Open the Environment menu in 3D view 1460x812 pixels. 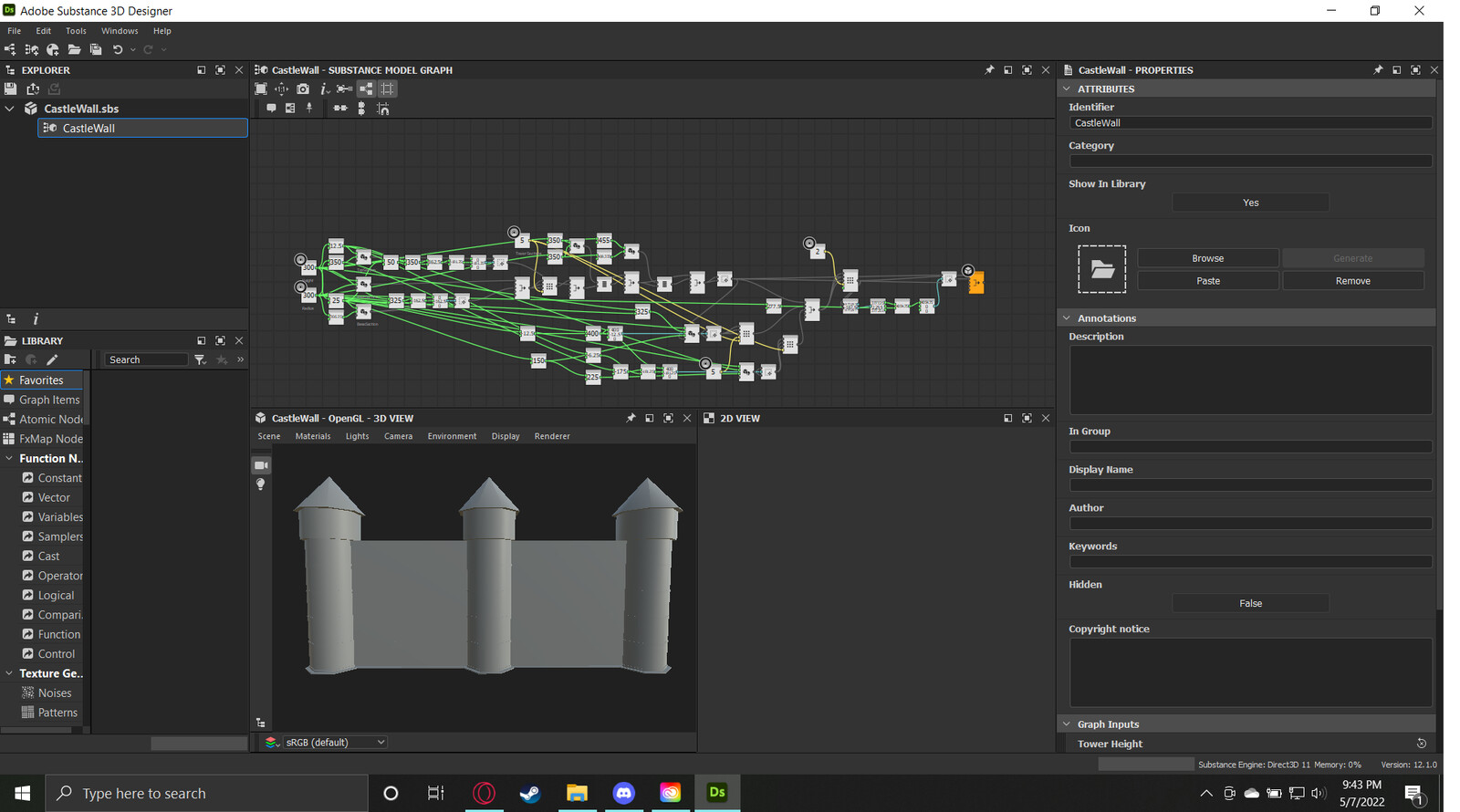[x=452, y=436]
